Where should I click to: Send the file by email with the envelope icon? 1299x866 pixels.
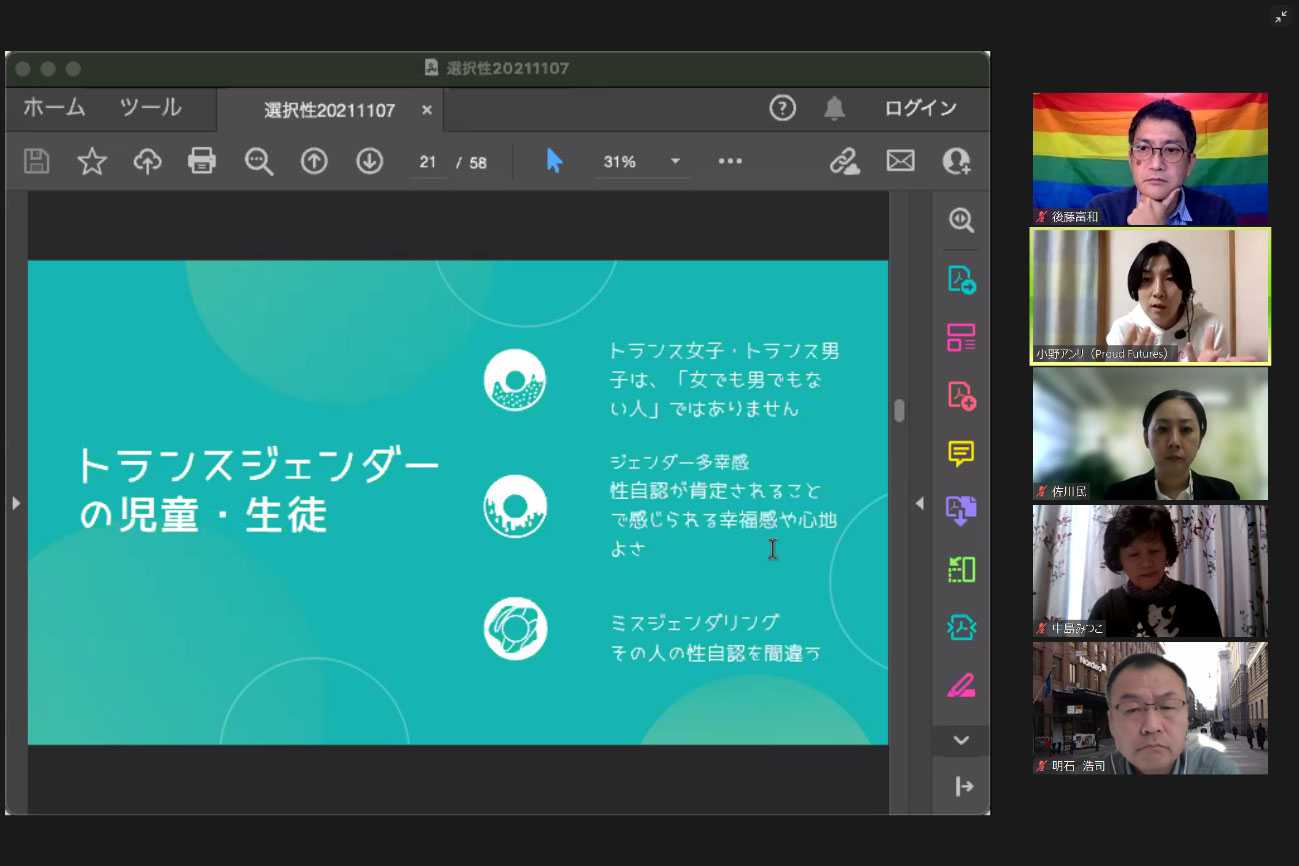[x=900, y=161]
